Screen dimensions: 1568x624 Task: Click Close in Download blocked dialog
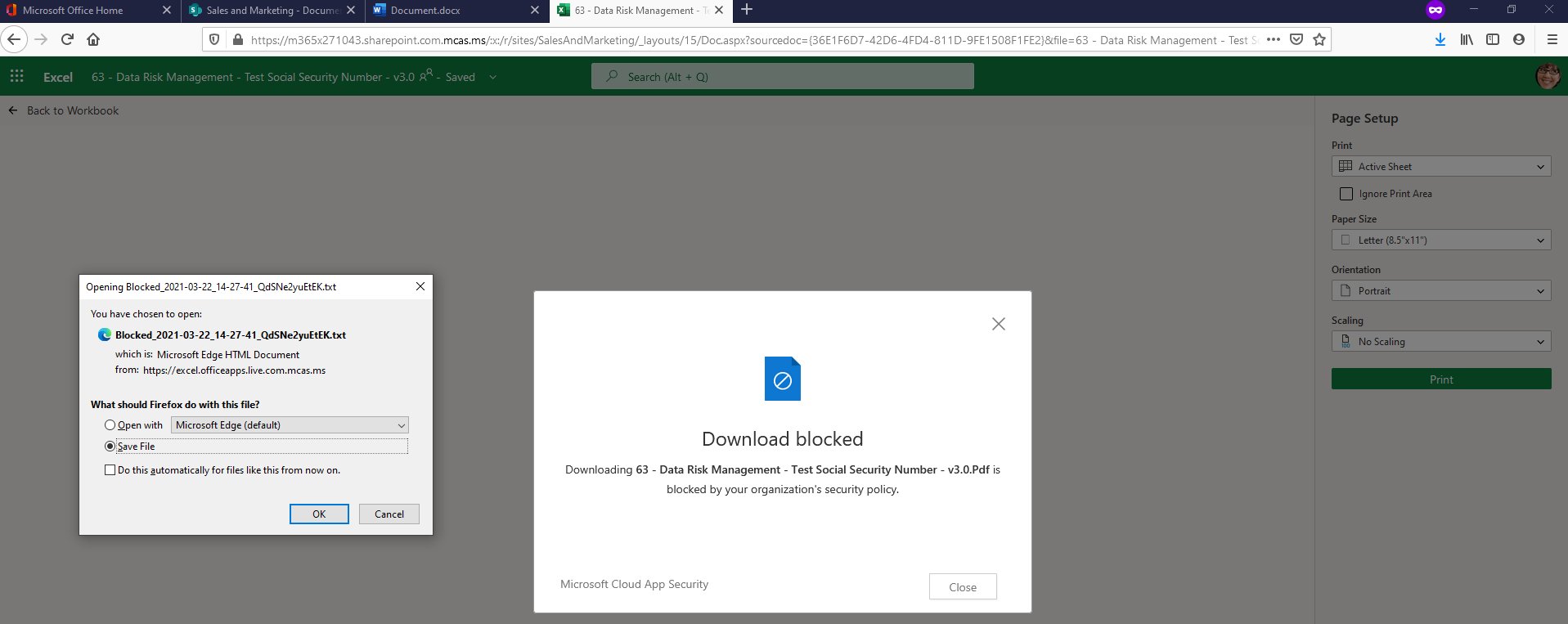coord(963,586)
